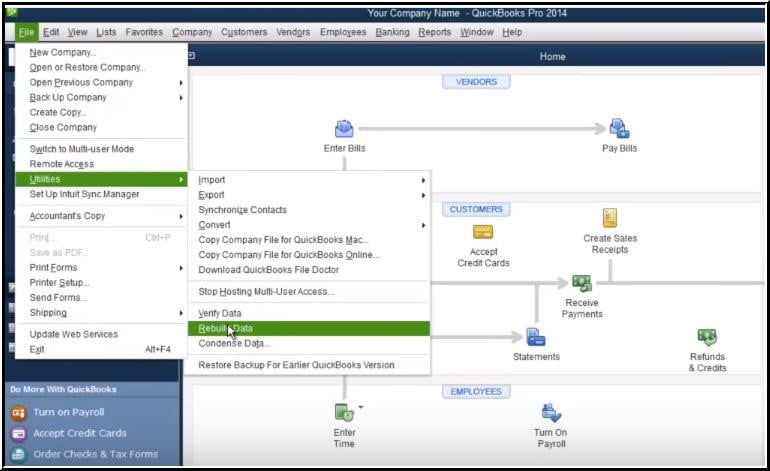Choose Stop Hosting Multi-User Access
Image resolution: width=770 pixels, height=471 pixels.
tap(309, 292)
